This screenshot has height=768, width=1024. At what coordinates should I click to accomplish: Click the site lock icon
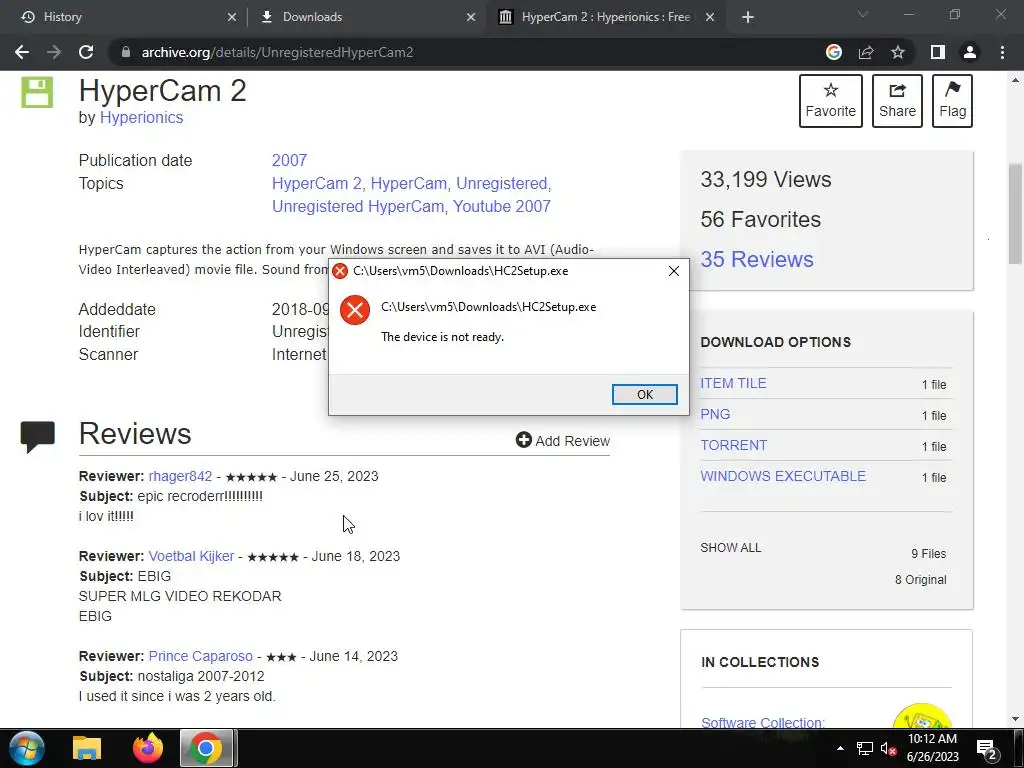(x=126, y=52)
